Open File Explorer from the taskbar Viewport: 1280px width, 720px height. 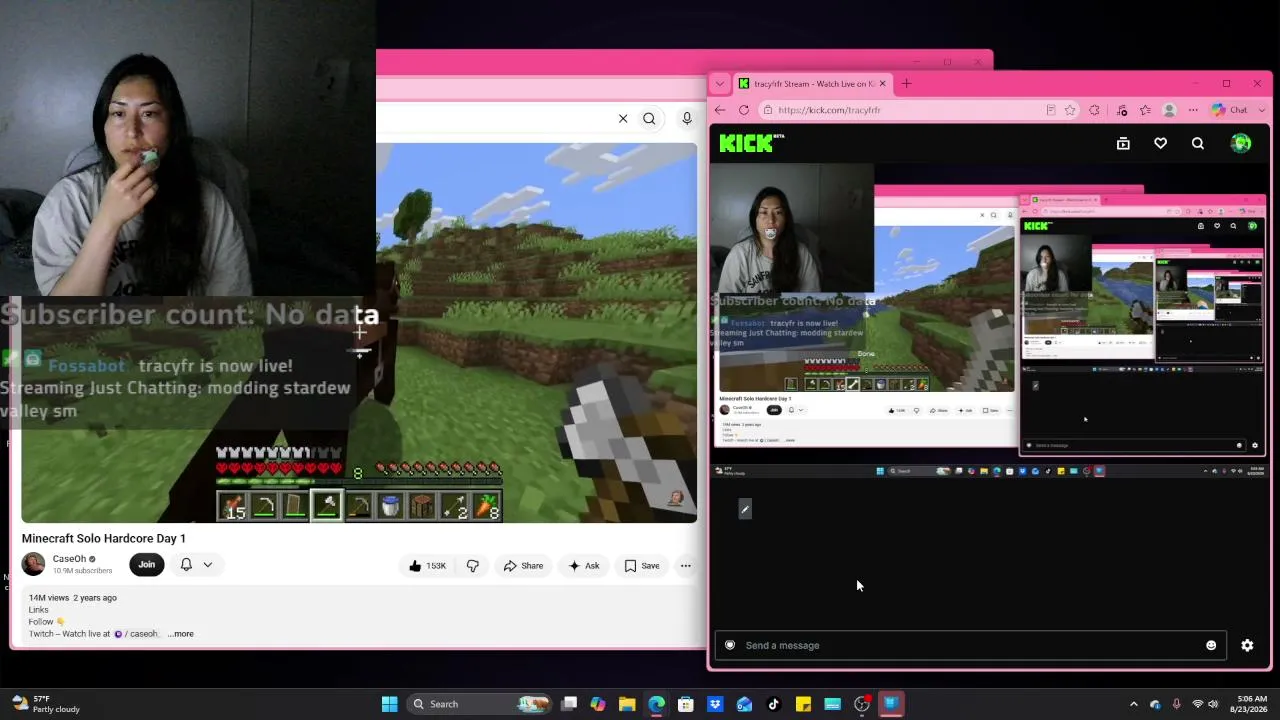627,704
